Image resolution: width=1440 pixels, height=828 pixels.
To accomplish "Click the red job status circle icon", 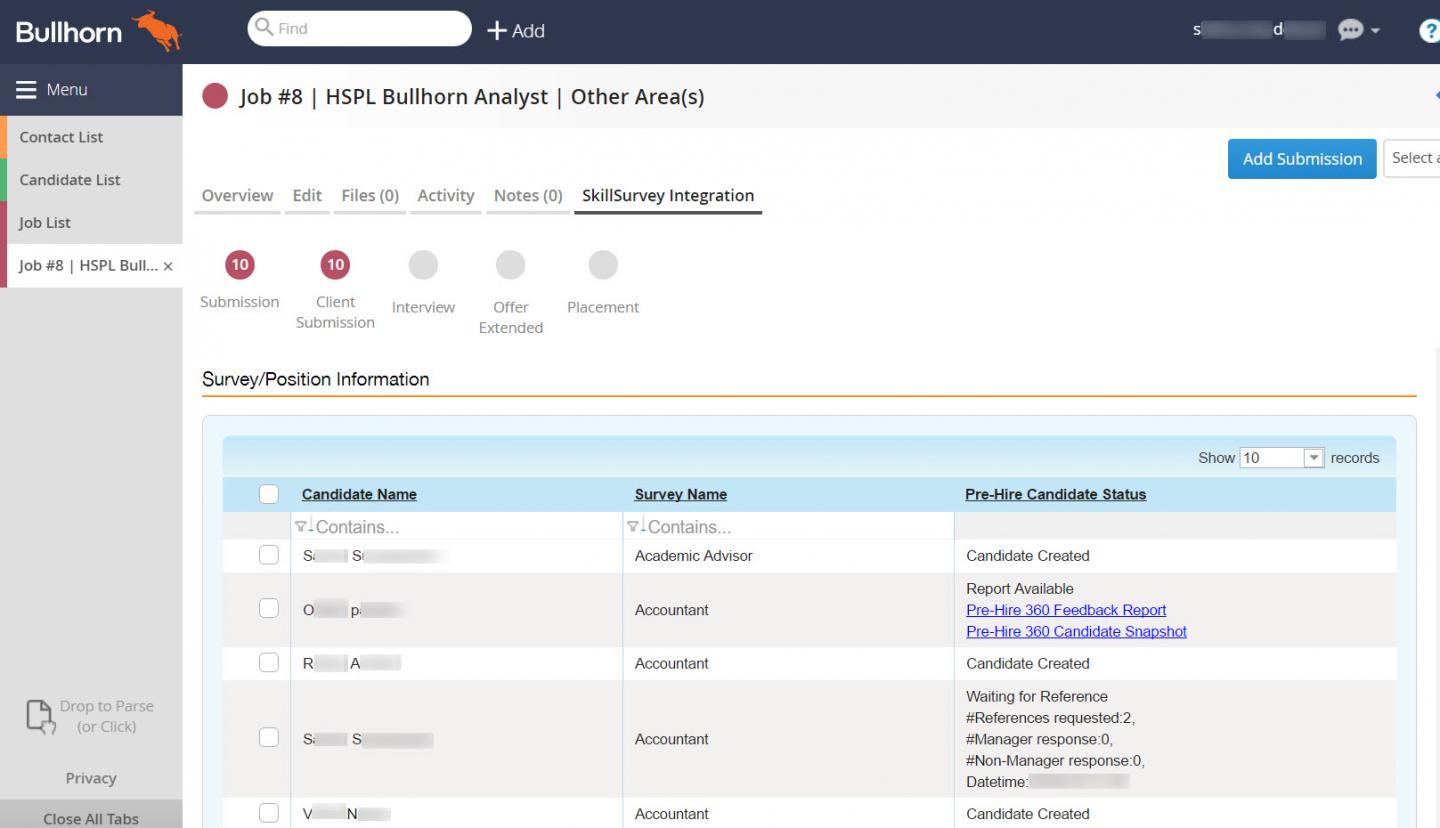I will pos(215,96).
